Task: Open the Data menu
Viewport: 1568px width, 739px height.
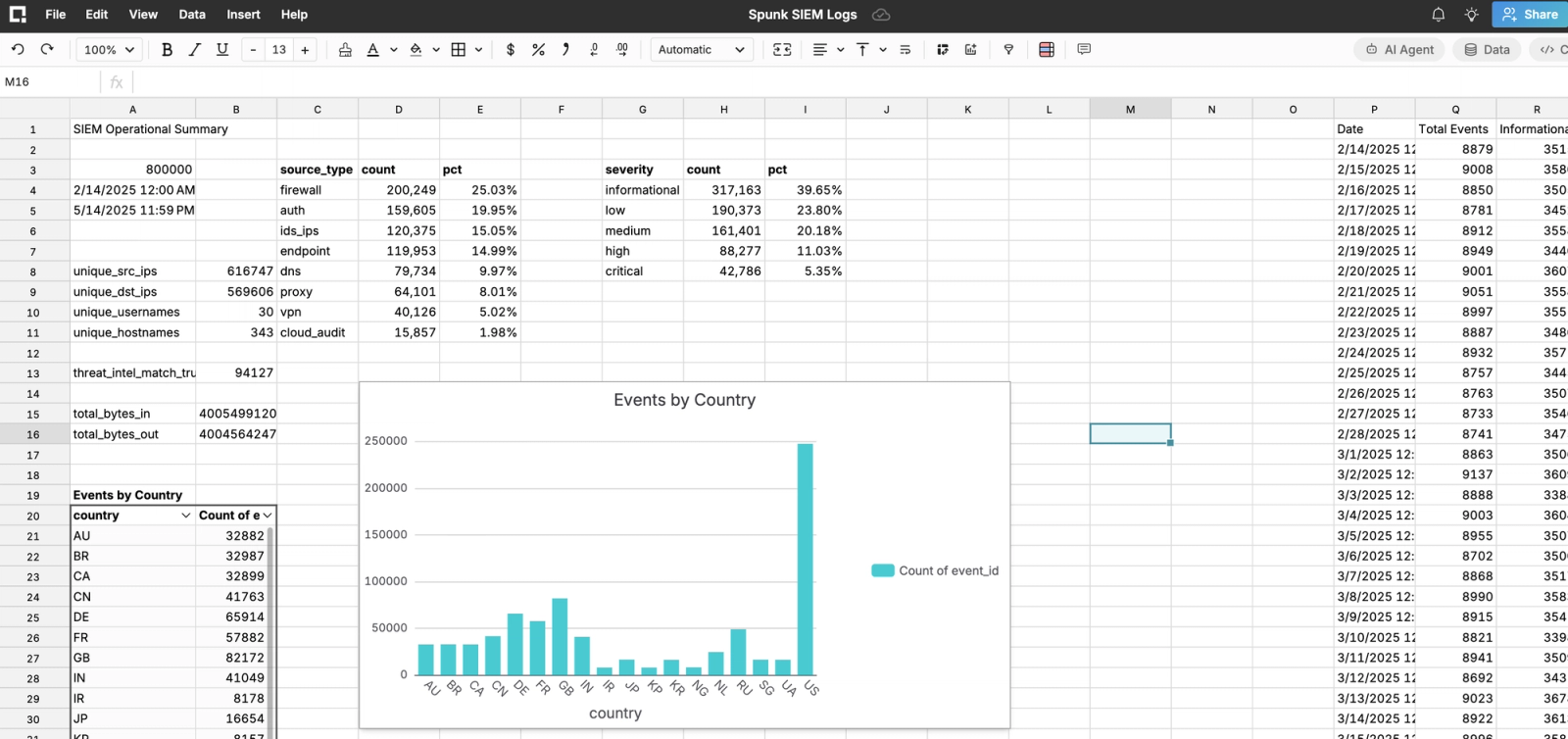Action: (192, 15)
